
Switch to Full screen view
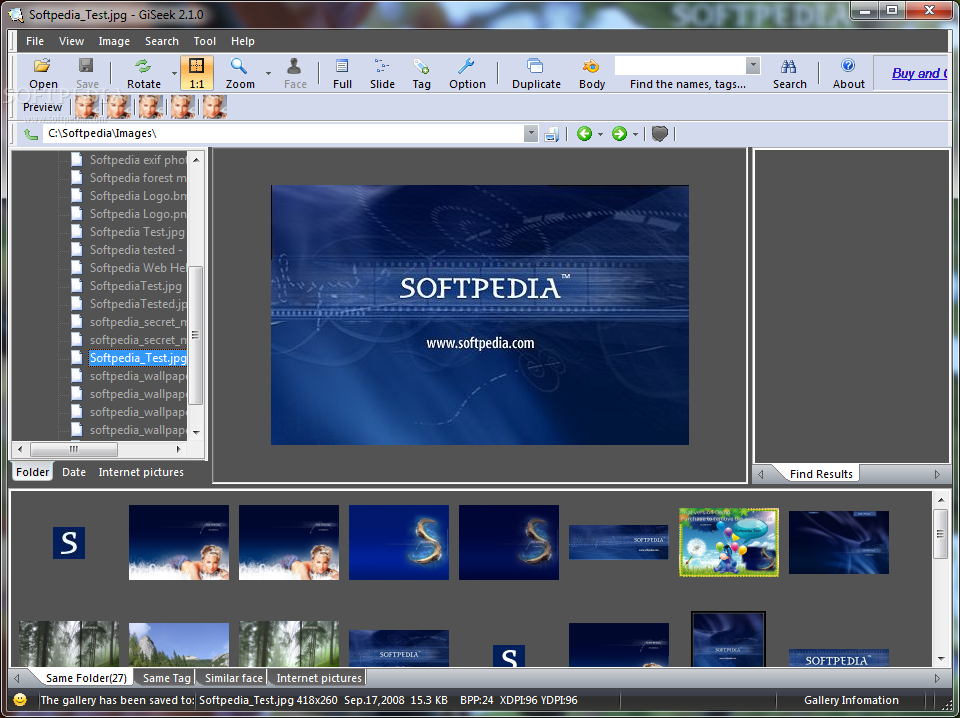point(342,73)
